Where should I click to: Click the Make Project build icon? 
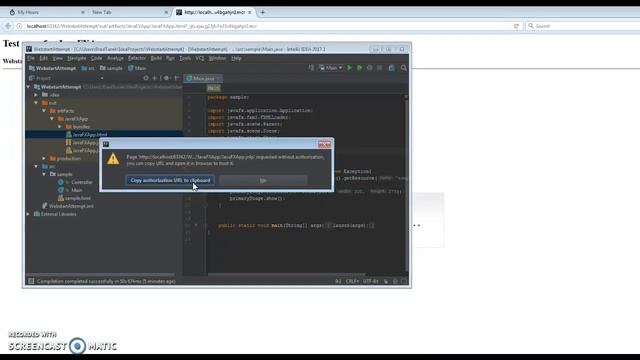311,68
